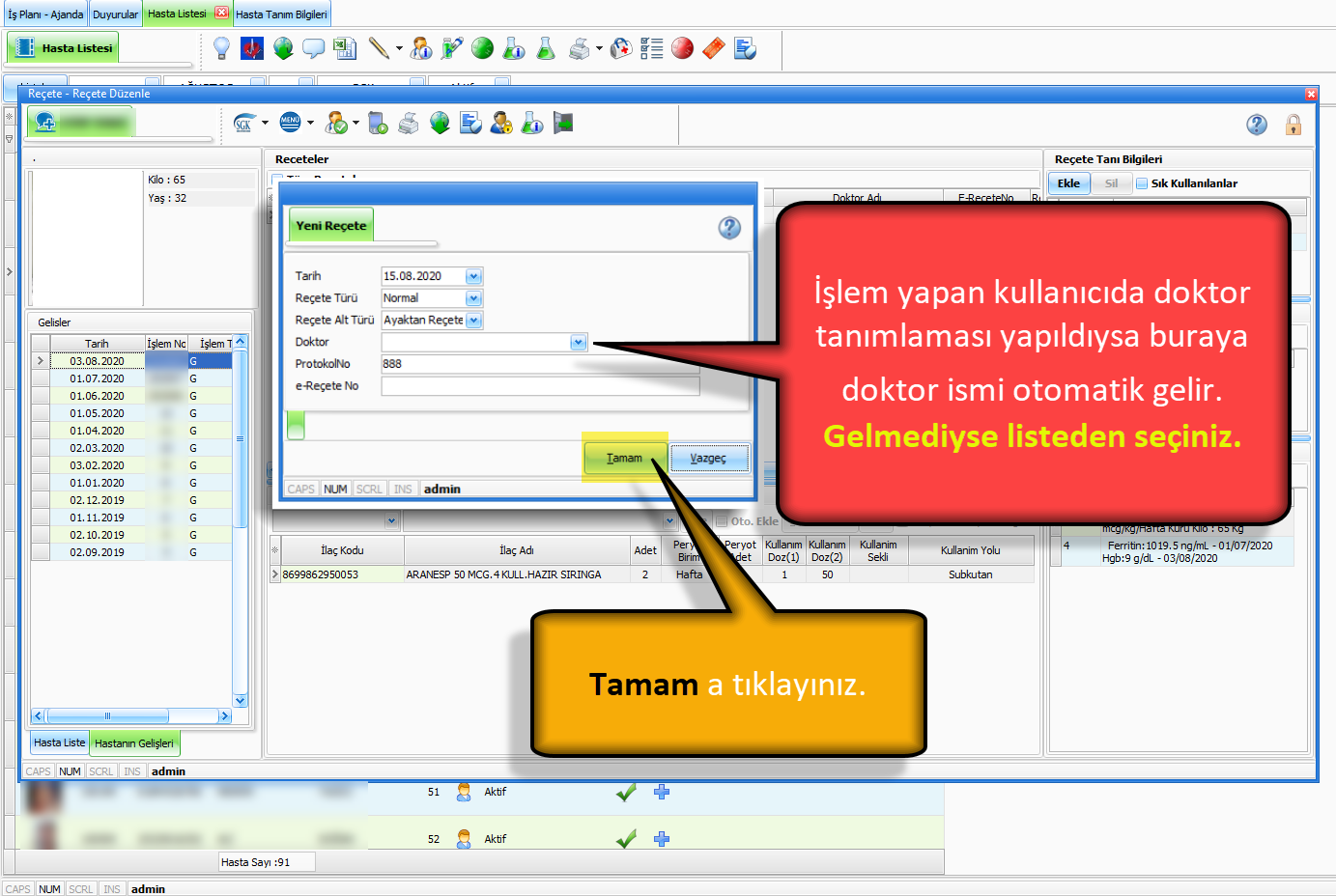Select the 03.08.2020 visit row
The width and height of the screenshot is (1336, 896).
coord(131,361)
